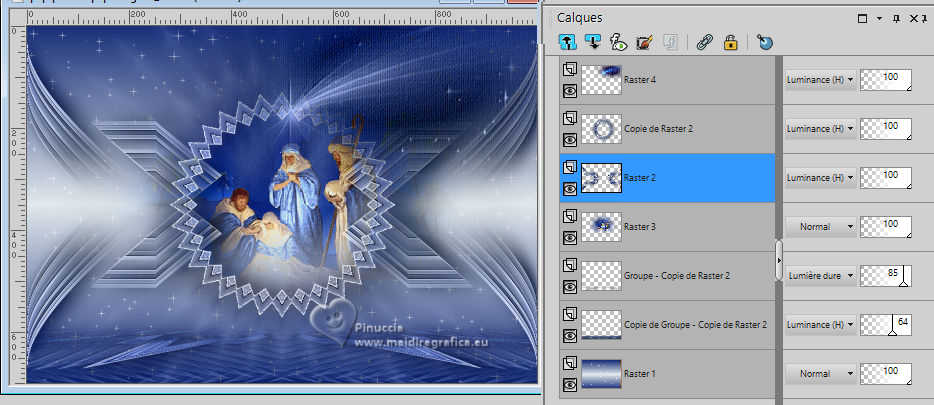The width and height of the screenshot is (934, 405).
Task: Select the layer named Raster 1
Action: (640, 373)
